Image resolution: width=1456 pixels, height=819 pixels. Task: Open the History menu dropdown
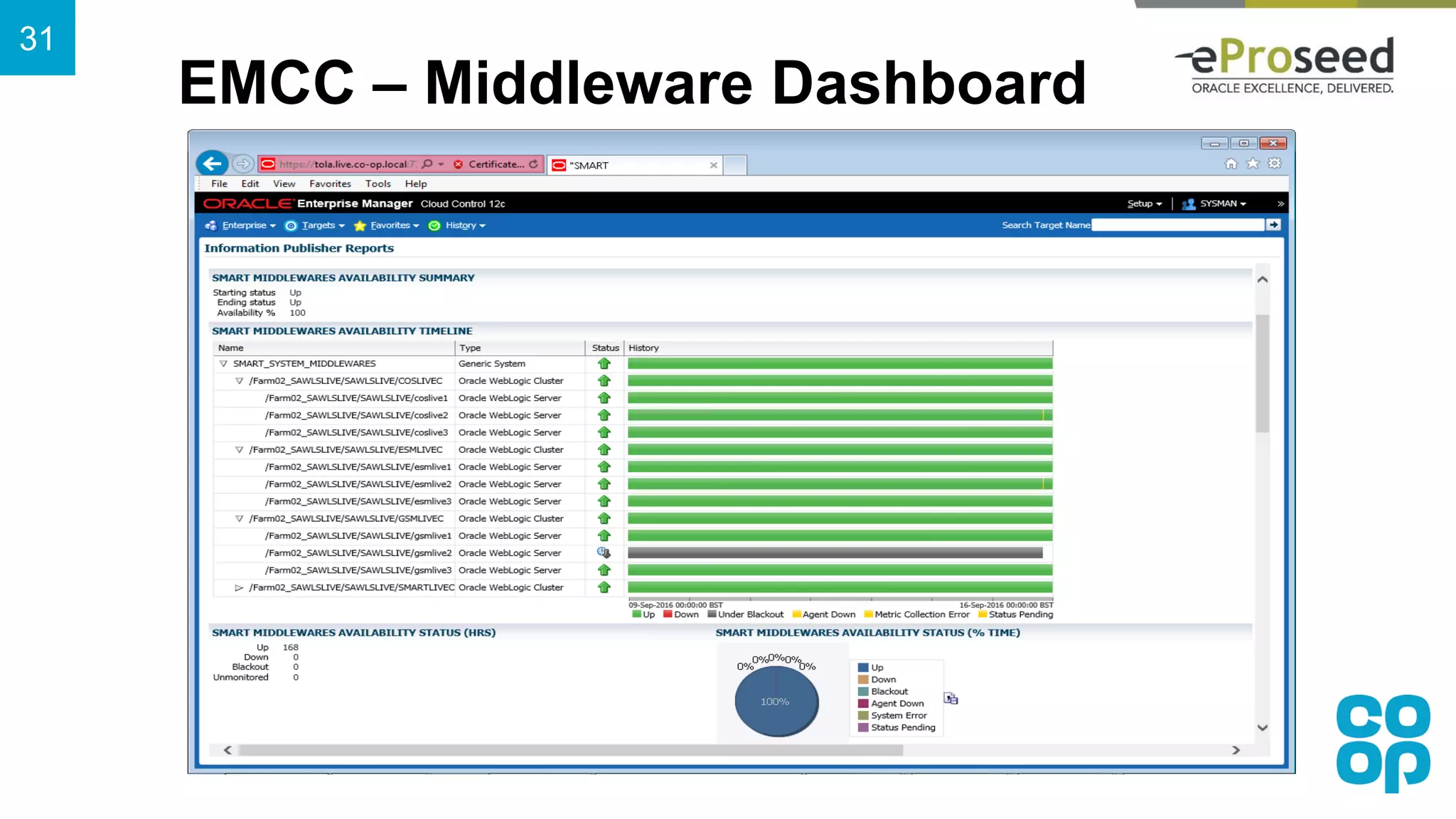click(457, 225)
